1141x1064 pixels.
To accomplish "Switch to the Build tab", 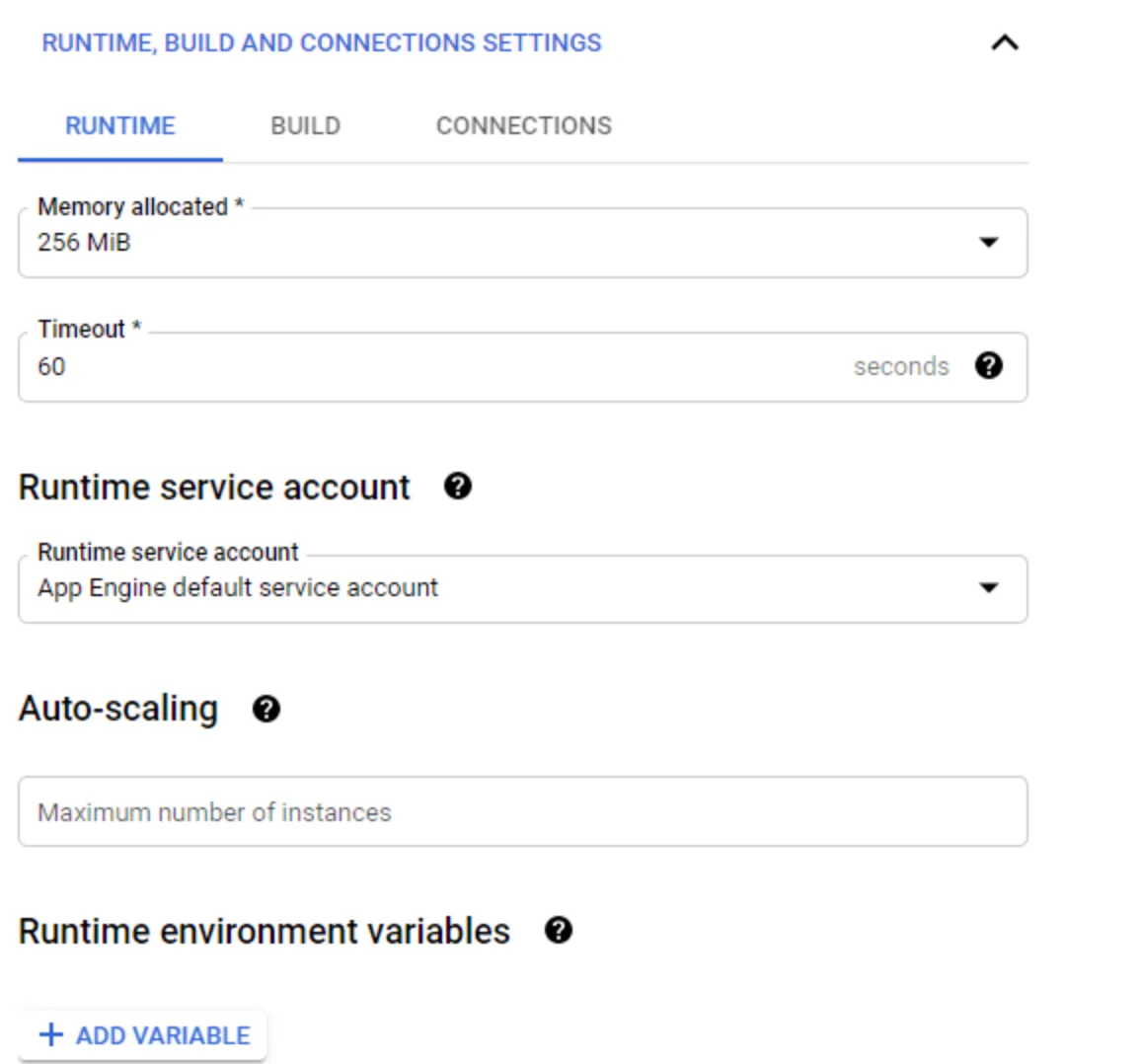I will 305,125.
